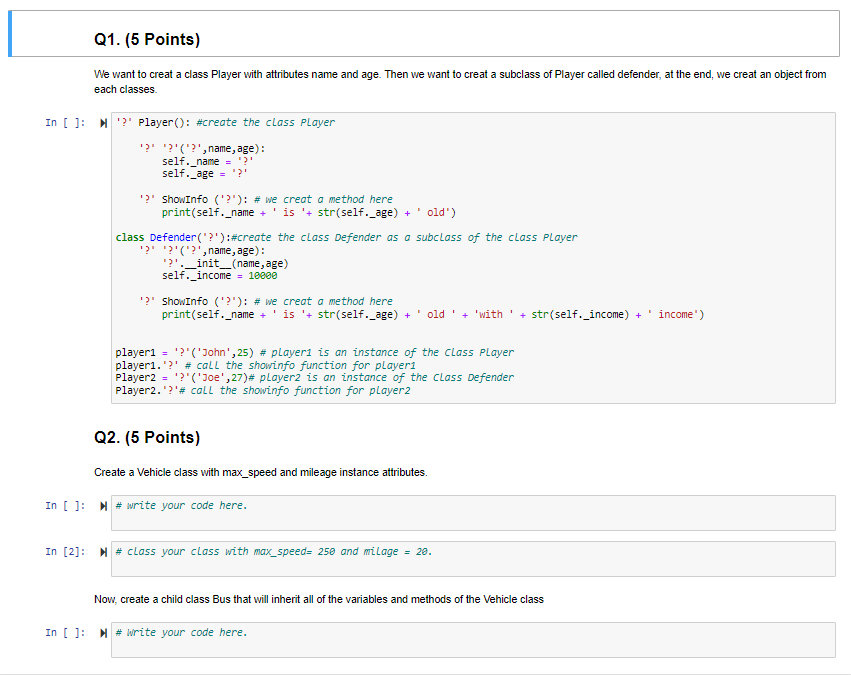Run the Bus child class code cell
This screenshot has width=851, height=675.
(102, 632)
